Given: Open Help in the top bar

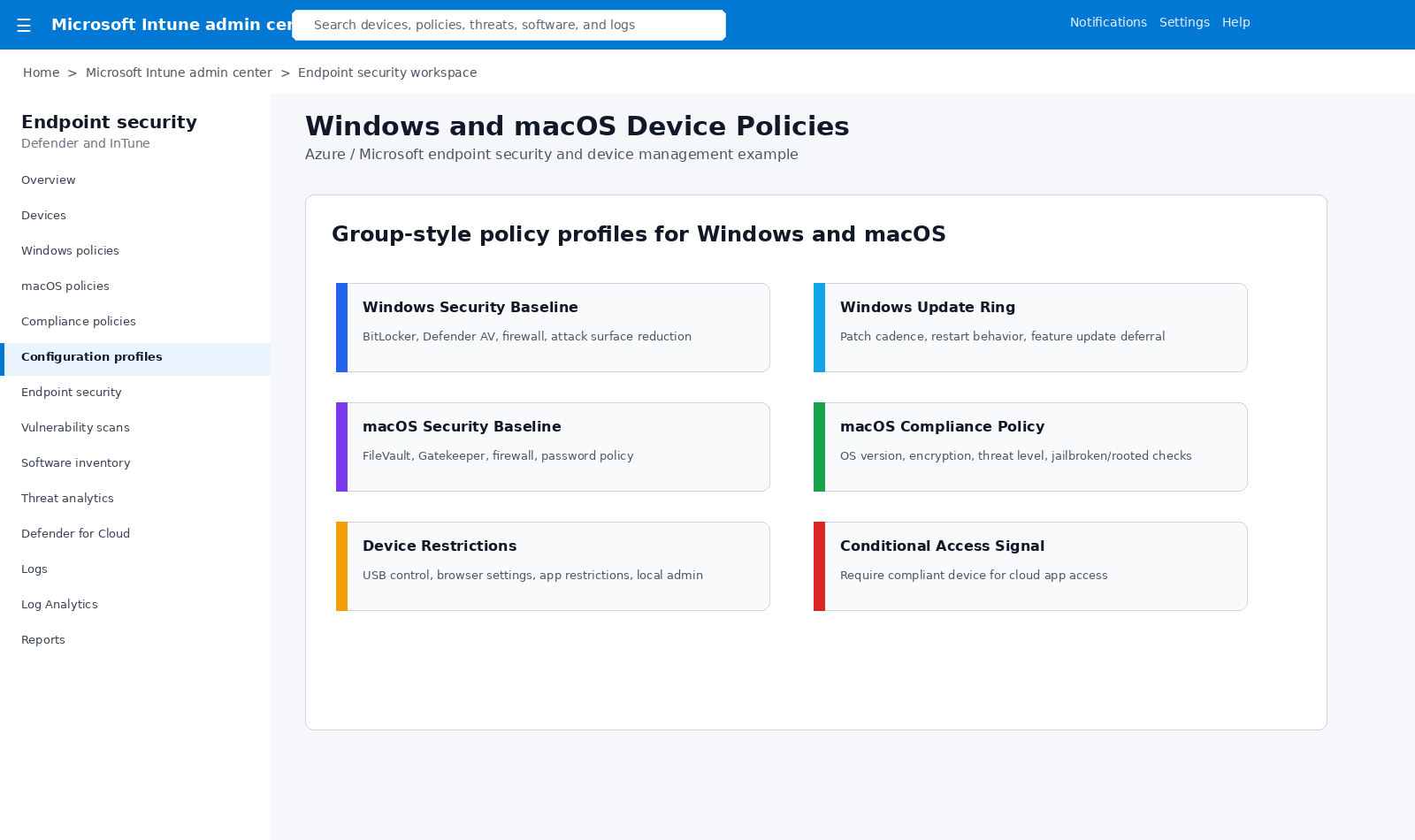Looking at the screenshot, I should pos(1235,22).
